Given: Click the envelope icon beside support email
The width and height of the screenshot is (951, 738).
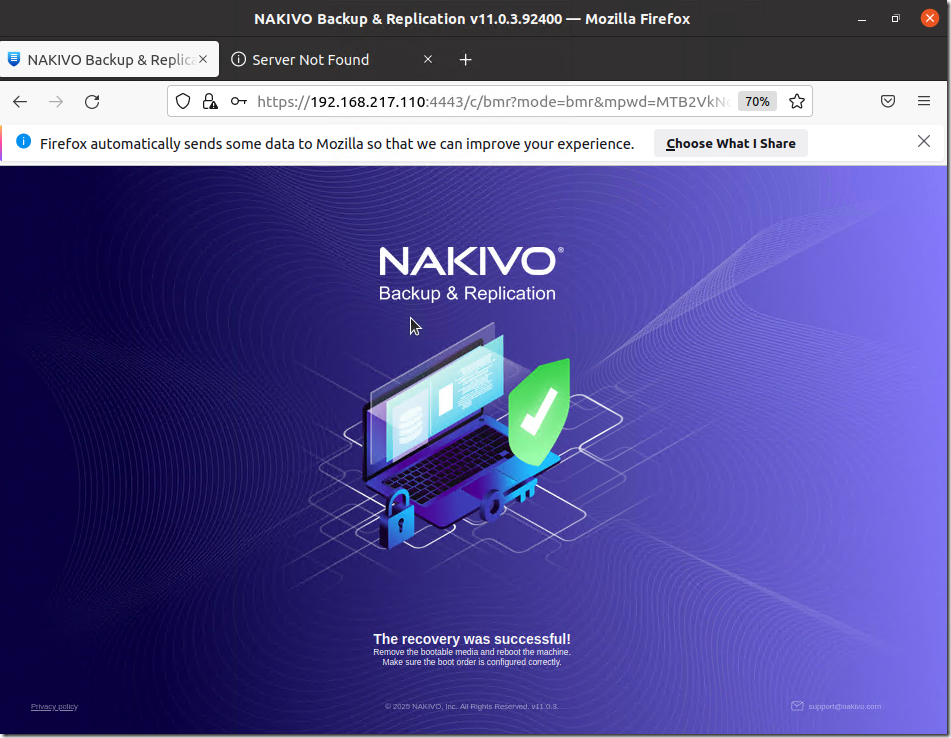Looking at the screenshot, I should click(x=797, y=706).
